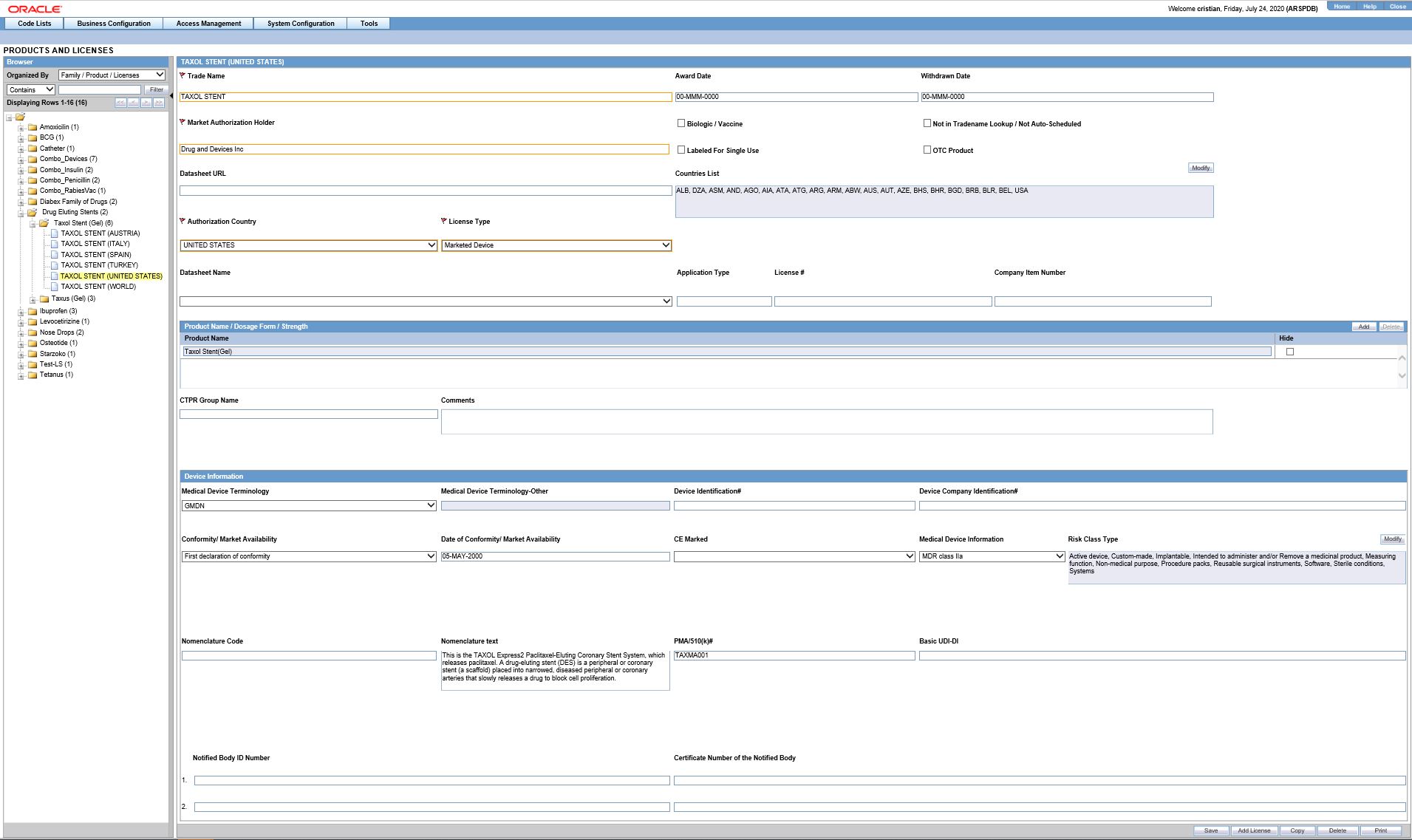This screenshot has height=840, width=1412.
Task: Click the BCG folder icon
Action: point(33,137)
